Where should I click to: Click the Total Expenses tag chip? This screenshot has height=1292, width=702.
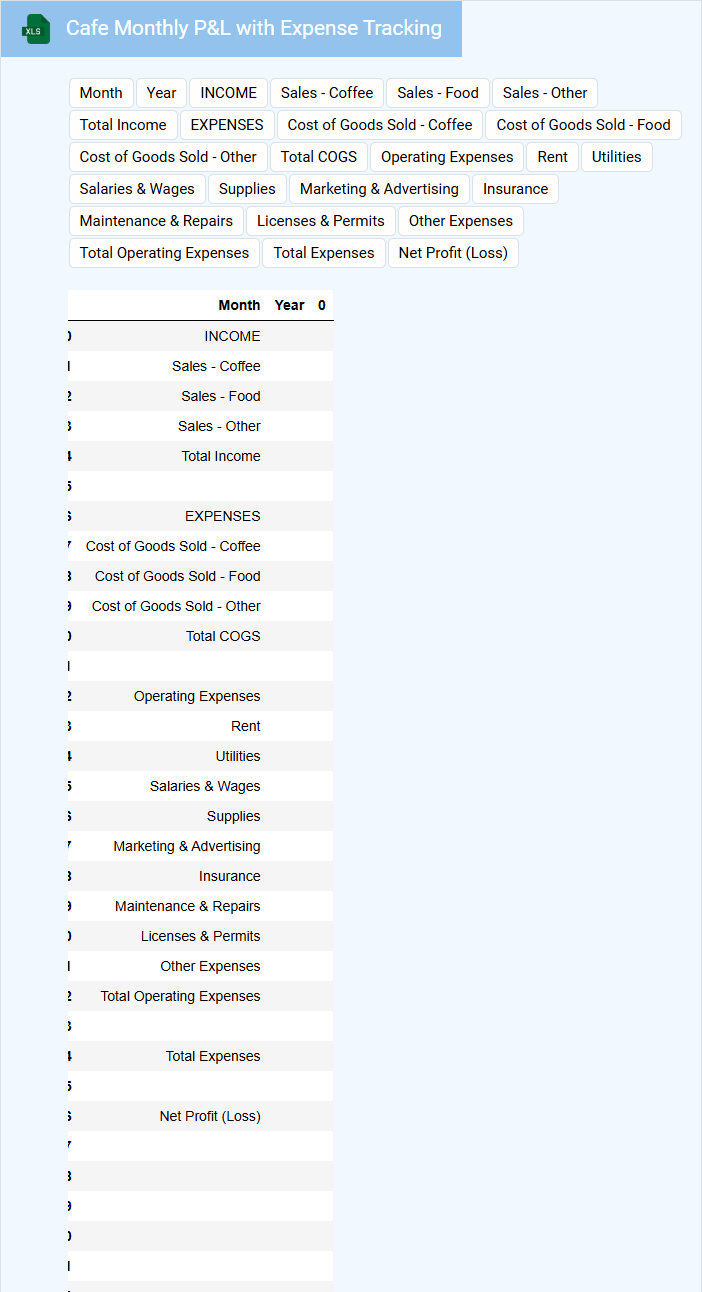324,253
